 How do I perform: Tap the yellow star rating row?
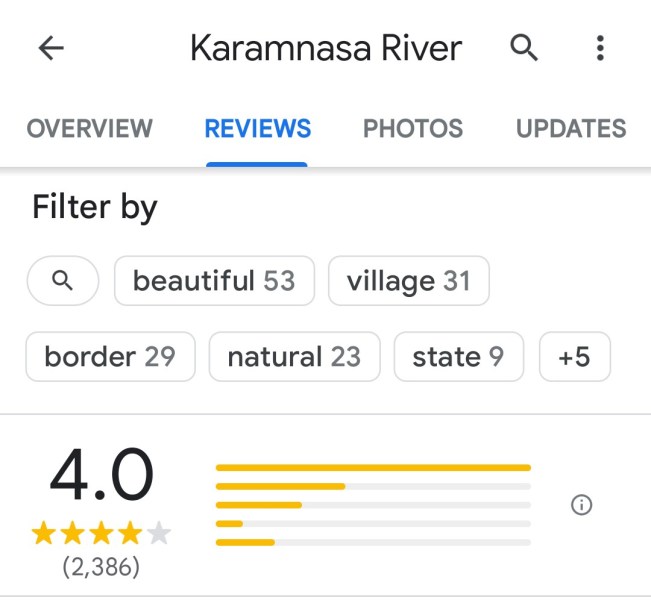(x=101, y=533)
